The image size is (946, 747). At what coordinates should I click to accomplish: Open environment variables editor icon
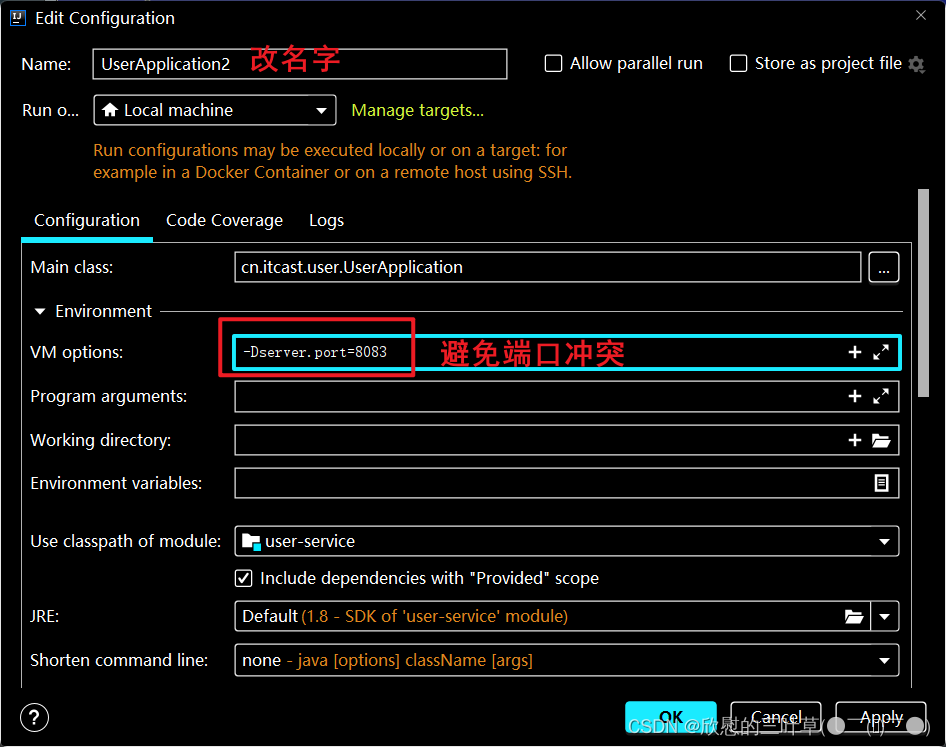[881, 483]
